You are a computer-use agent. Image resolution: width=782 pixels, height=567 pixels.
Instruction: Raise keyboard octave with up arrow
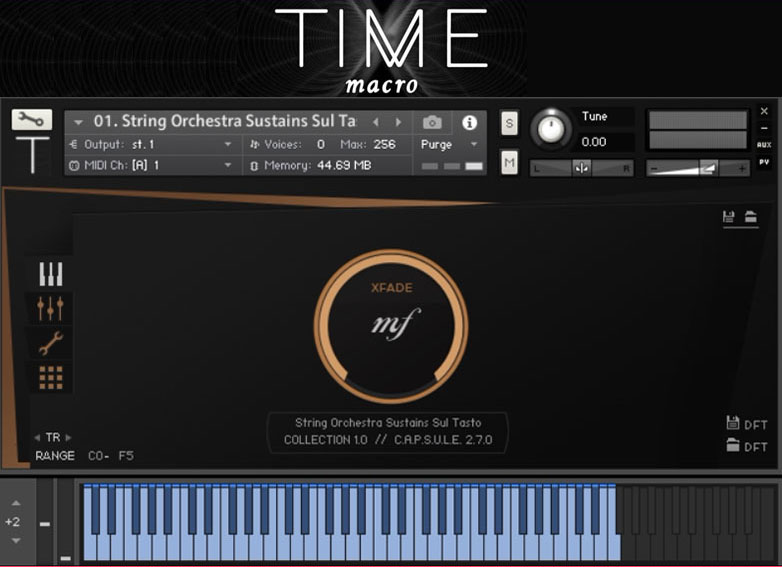pyautogui.click(x=14, y=504)
